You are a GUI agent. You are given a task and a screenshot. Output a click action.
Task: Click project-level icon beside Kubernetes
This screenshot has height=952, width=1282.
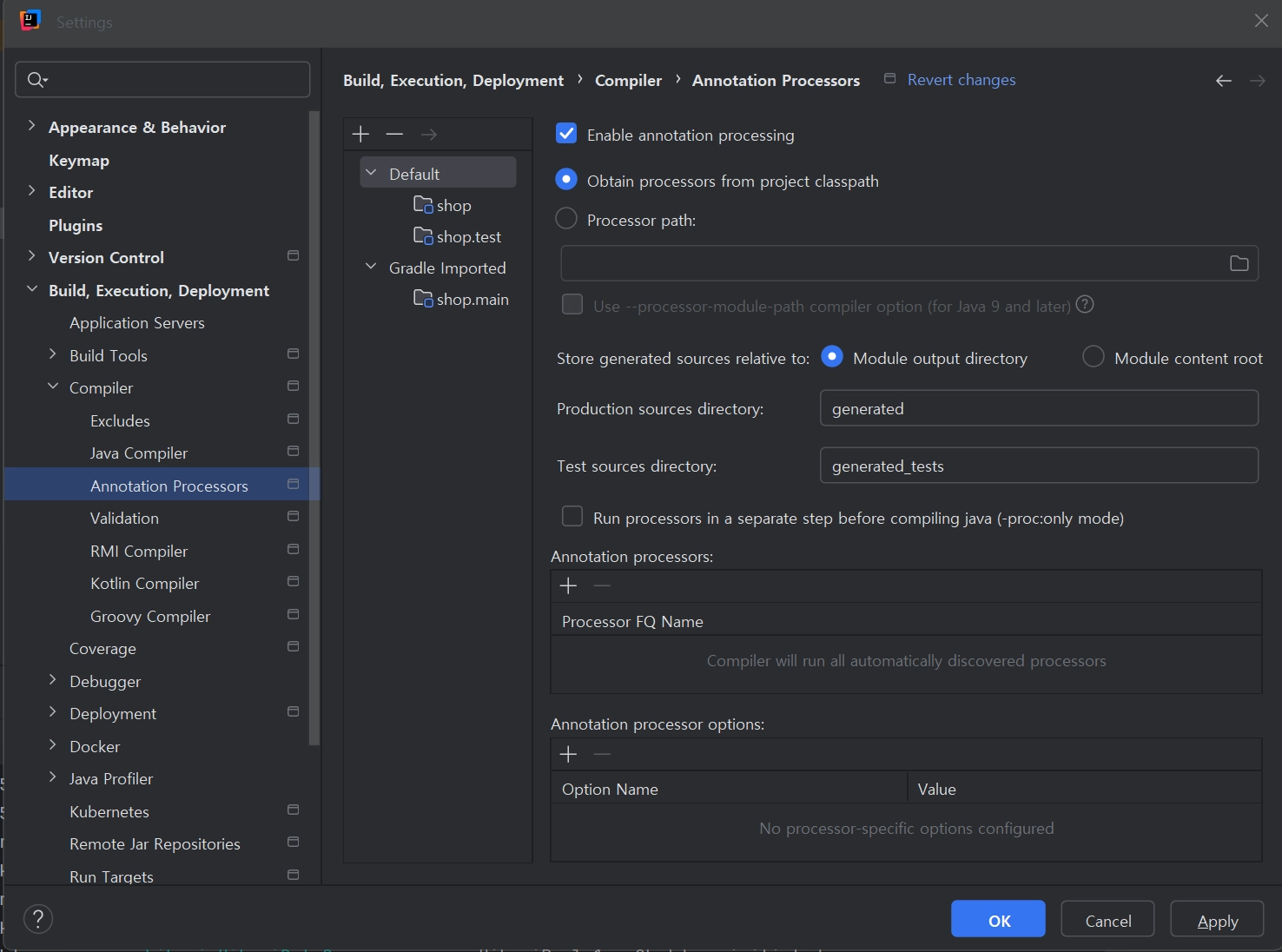coord(293,810)
